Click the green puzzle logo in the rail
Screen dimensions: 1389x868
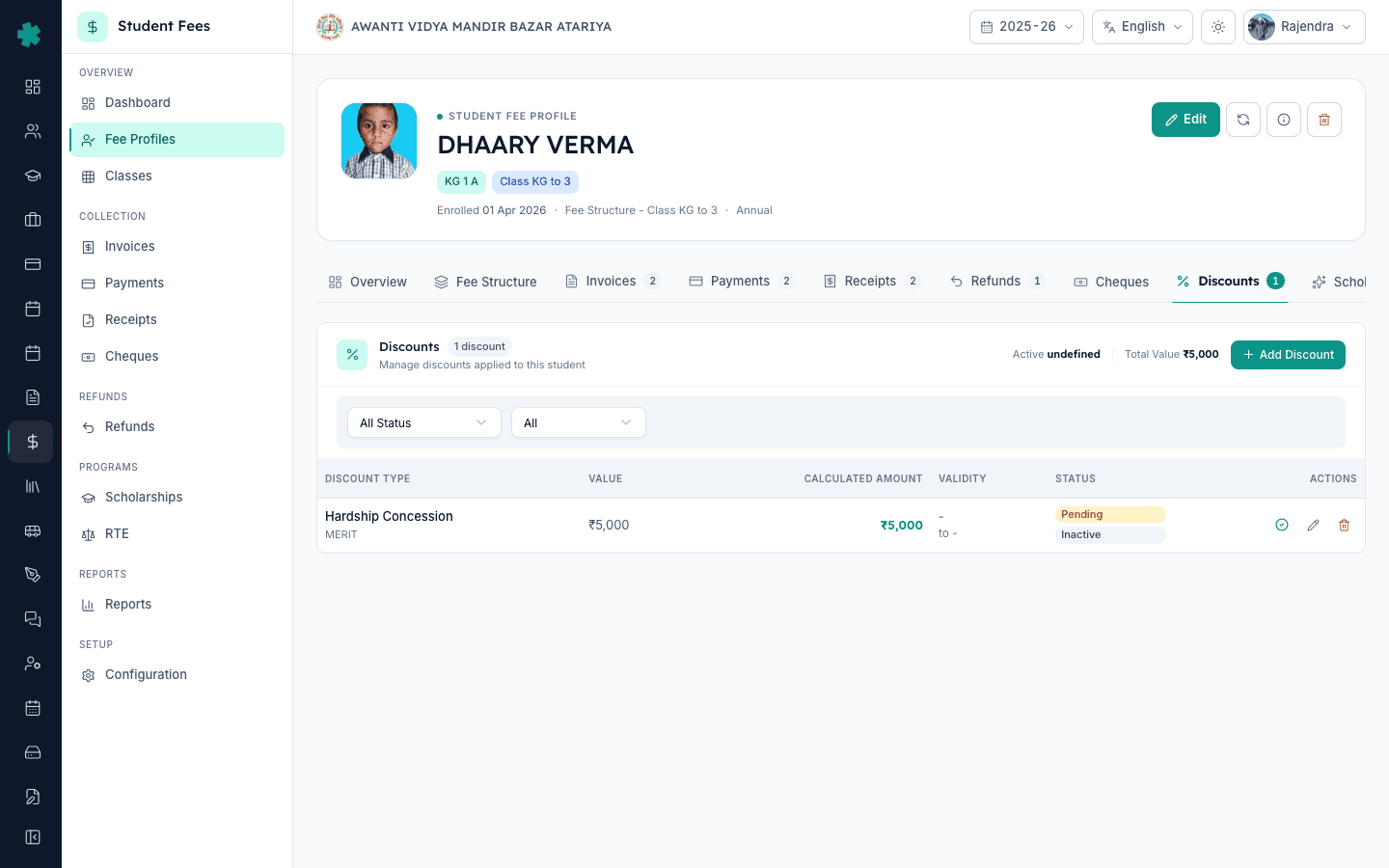pos(30,35)
